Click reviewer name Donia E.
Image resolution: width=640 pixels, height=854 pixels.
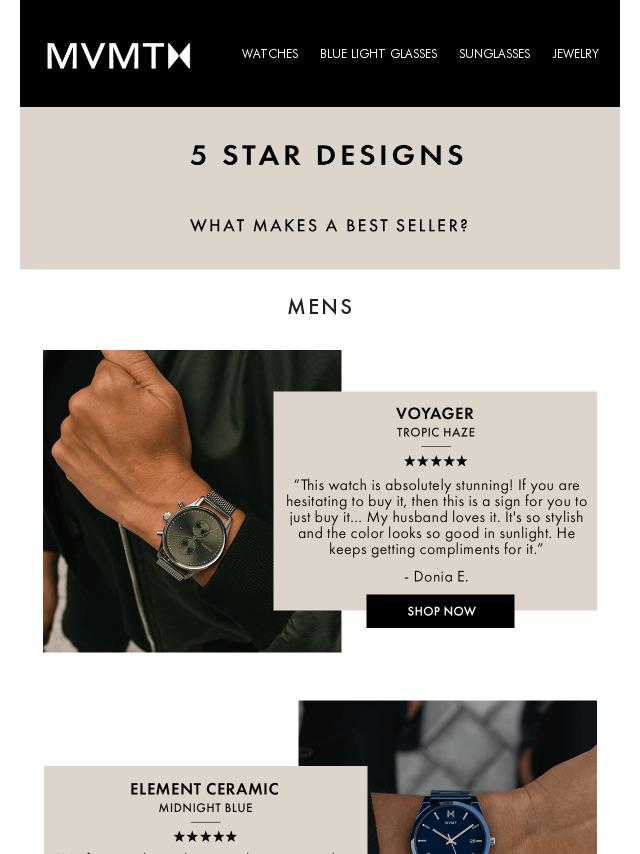[436, 576]
